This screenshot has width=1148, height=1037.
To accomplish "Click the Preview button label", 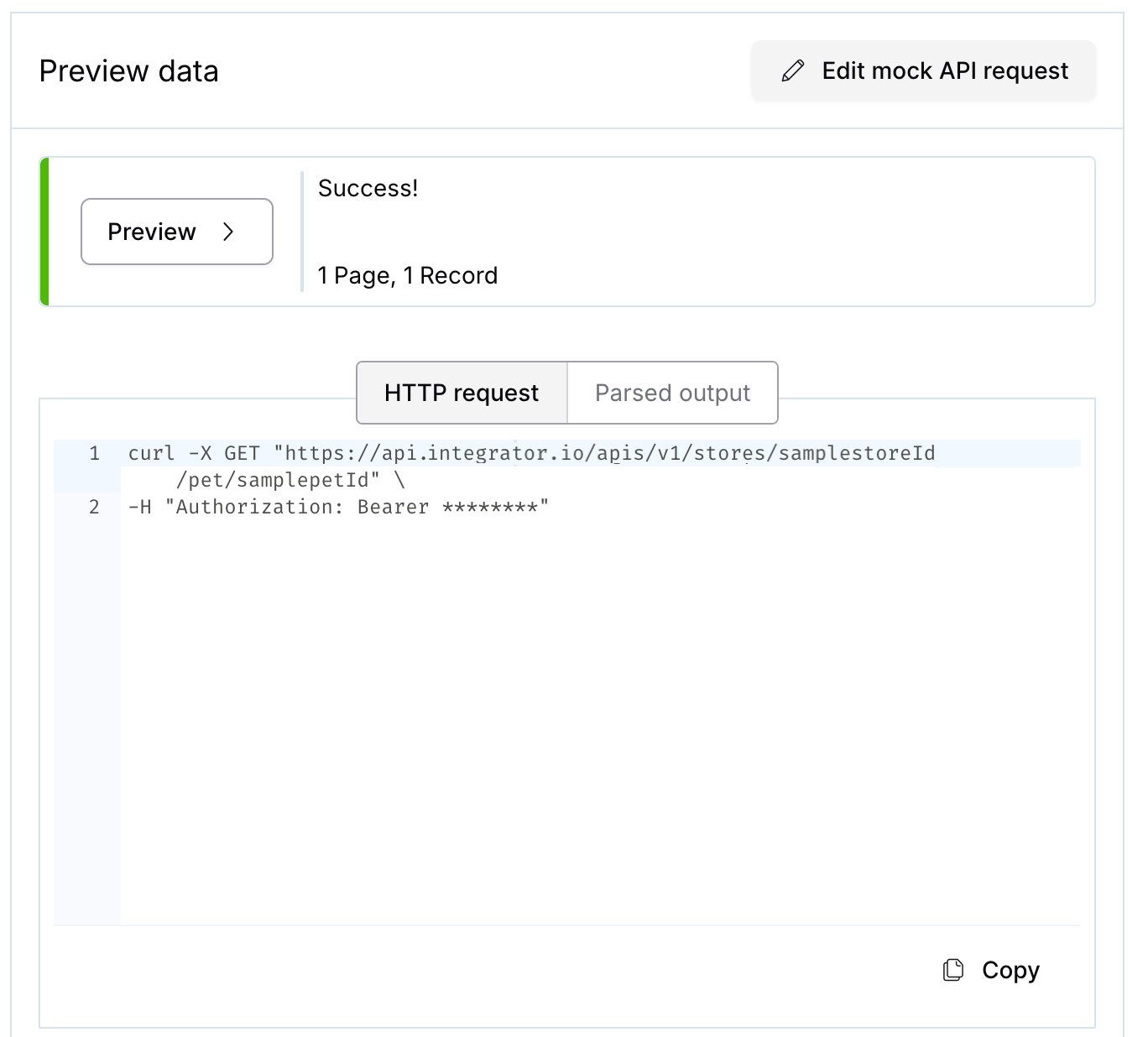I will (152, 232).
